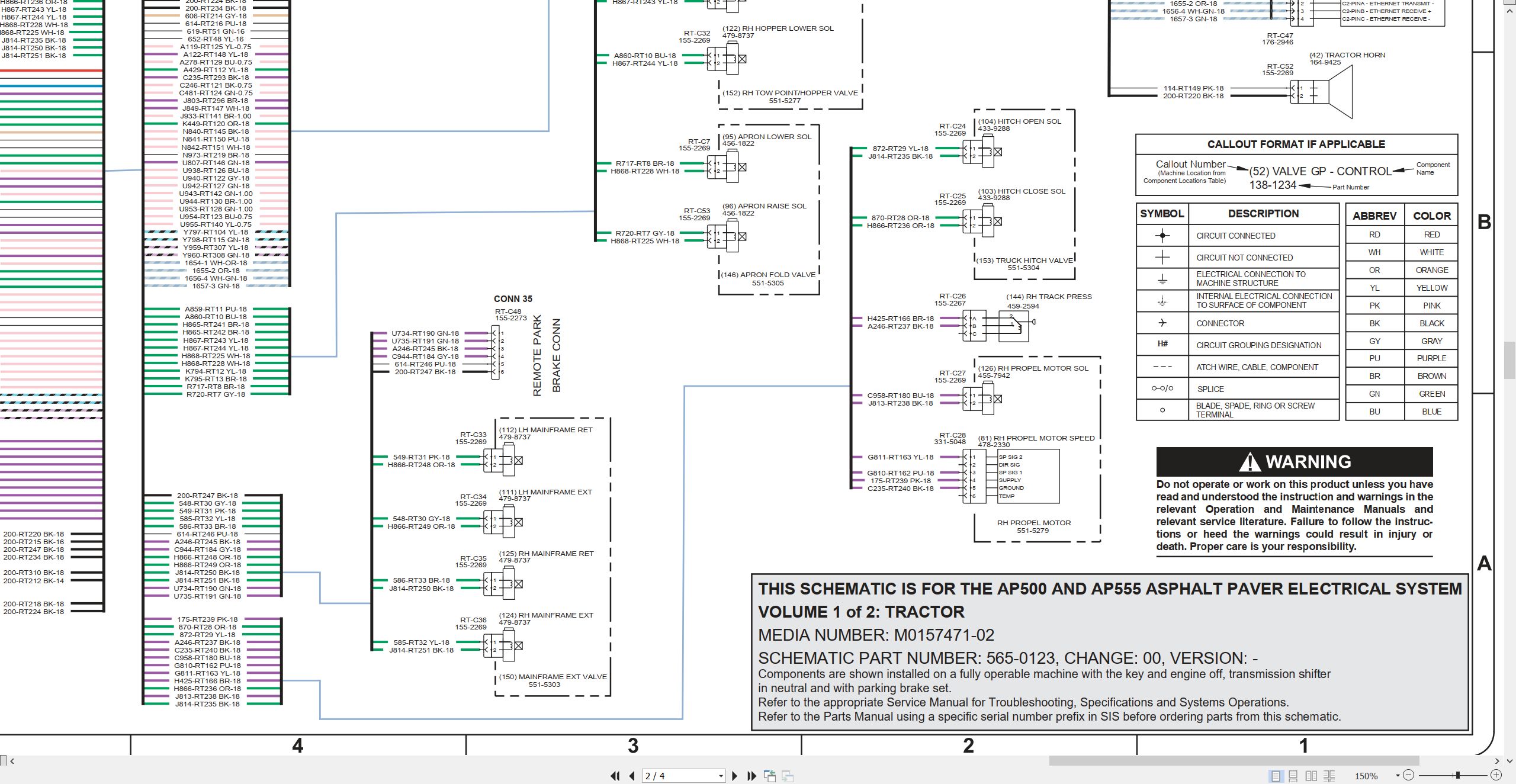Click the (150) MAINFRAME EXT VALVE label

(553, 677)
